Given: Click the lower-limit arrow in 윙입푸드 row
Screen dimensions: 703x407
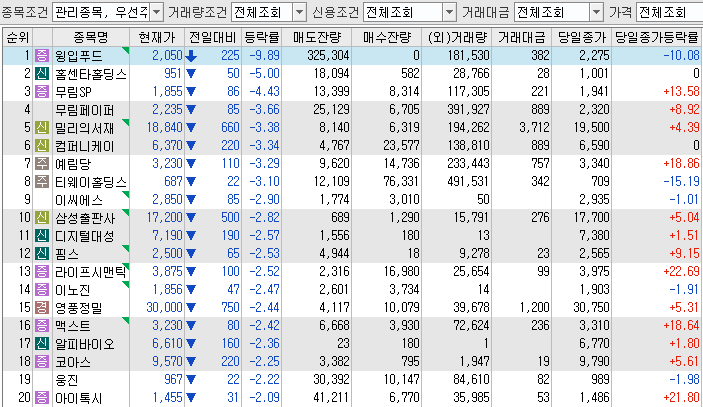Looking at the screenshot, I should [x=191, y=56].
